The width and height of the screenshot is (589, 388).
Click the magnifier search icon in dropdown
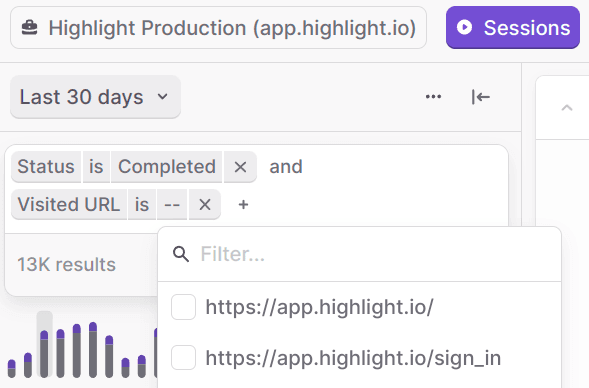pyautogui.click(x=181, y=254)
